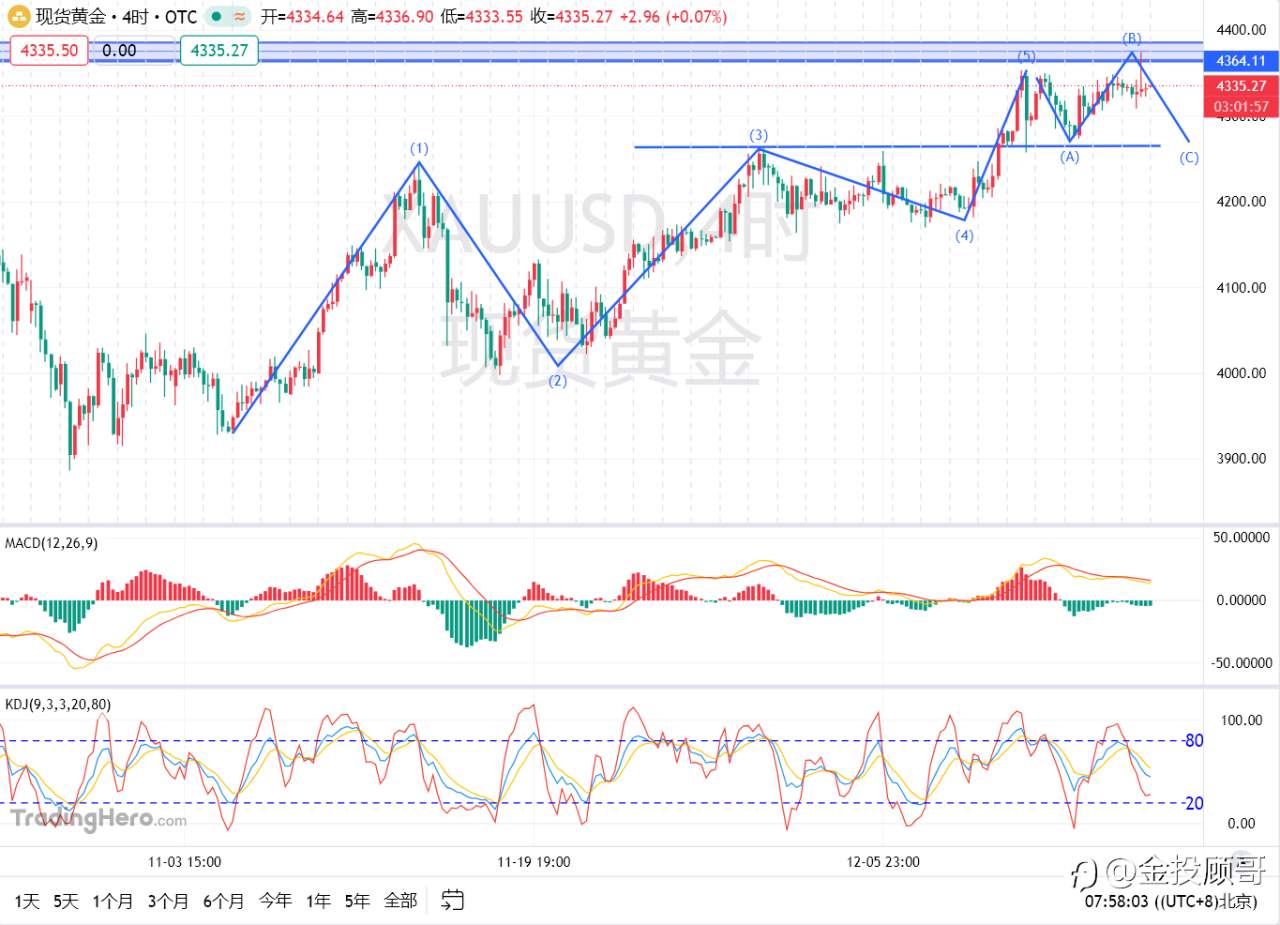Open the 全部 range option
Image resolution: width=1280 pixels, height=925 pixels.
pyautogui.click(x=401, y=900)
